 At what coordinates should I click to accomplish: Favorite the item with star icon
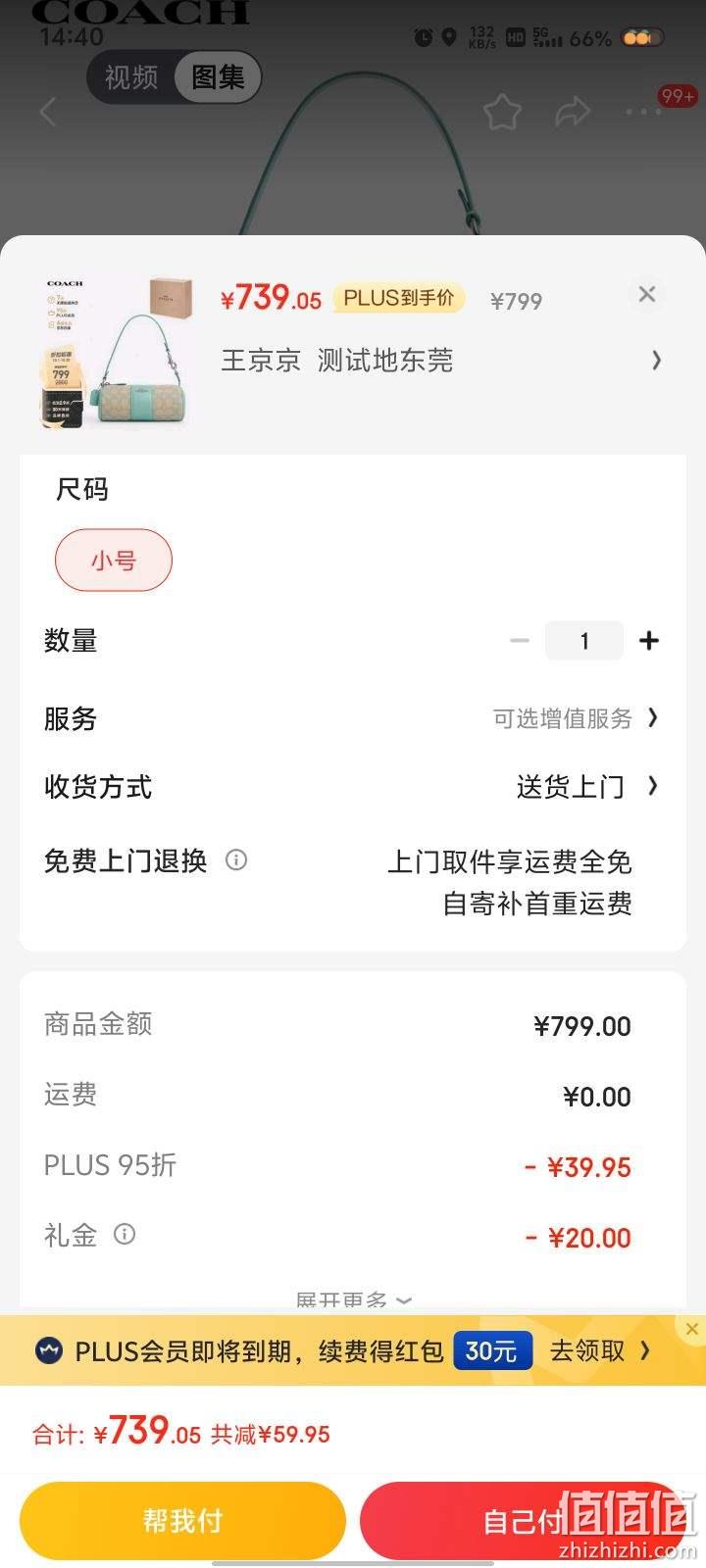502,112
